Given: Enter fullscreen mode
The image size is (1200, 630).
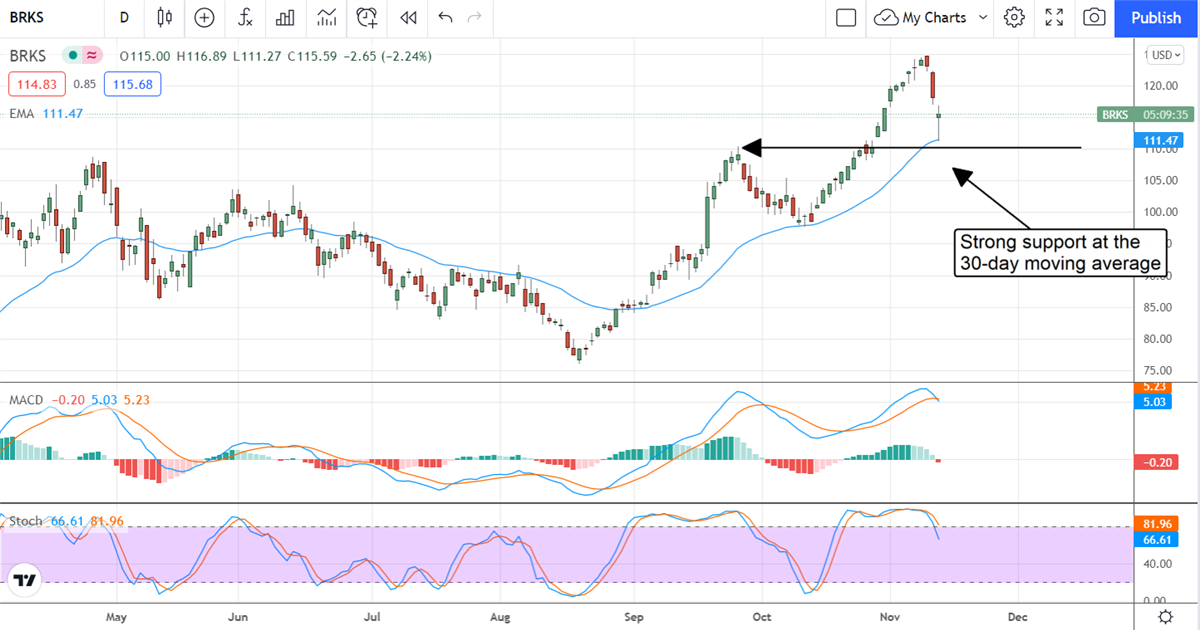Looking at the screenshot, I should coord(1054,17).
